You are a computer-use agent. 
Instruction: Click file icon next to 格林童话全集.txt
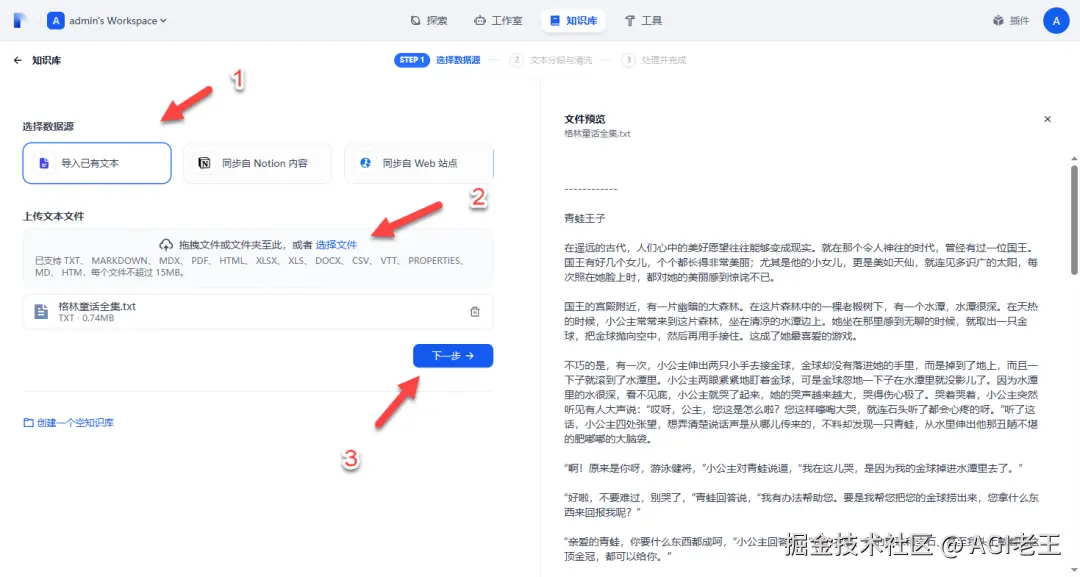41,312
